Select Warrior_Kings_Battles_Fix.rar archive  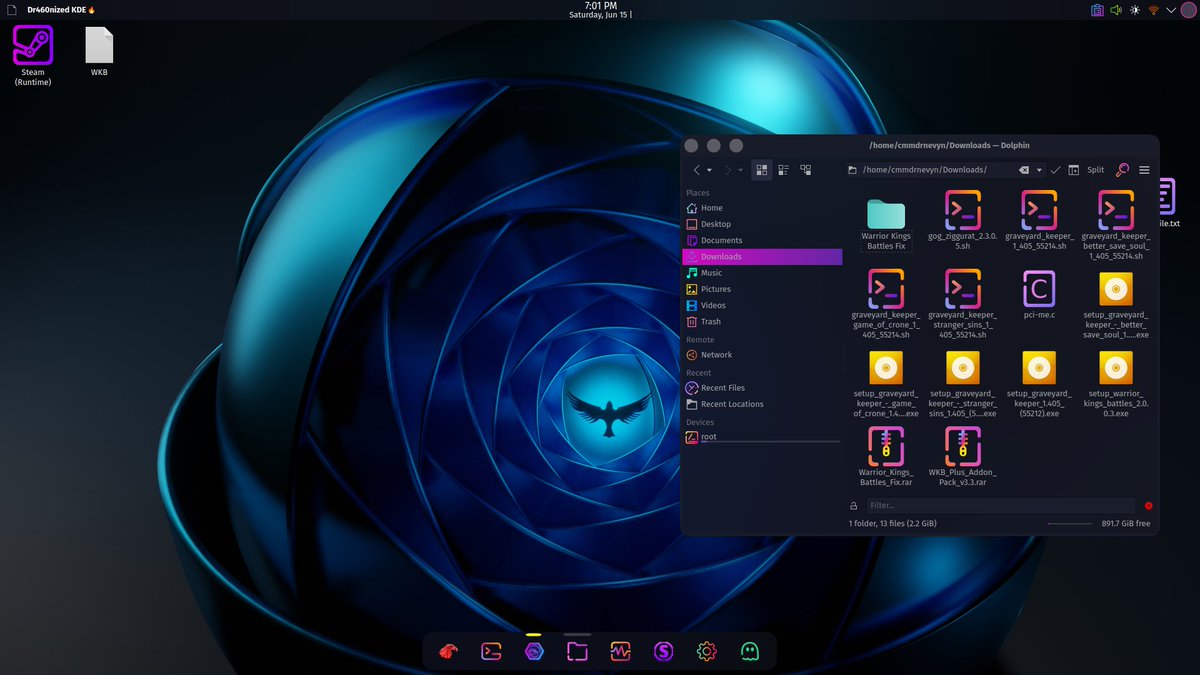tap(886, 456)
